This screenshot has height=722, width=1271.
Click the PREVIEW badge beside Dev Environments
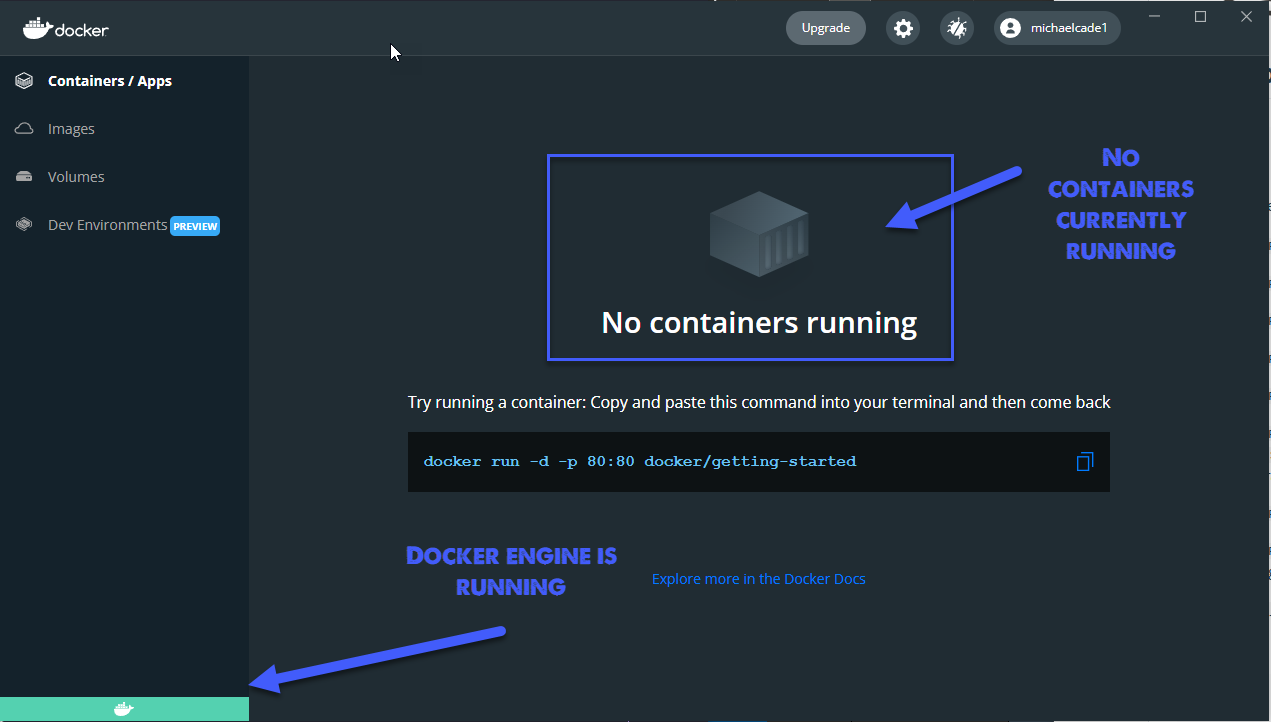point(195,226)
